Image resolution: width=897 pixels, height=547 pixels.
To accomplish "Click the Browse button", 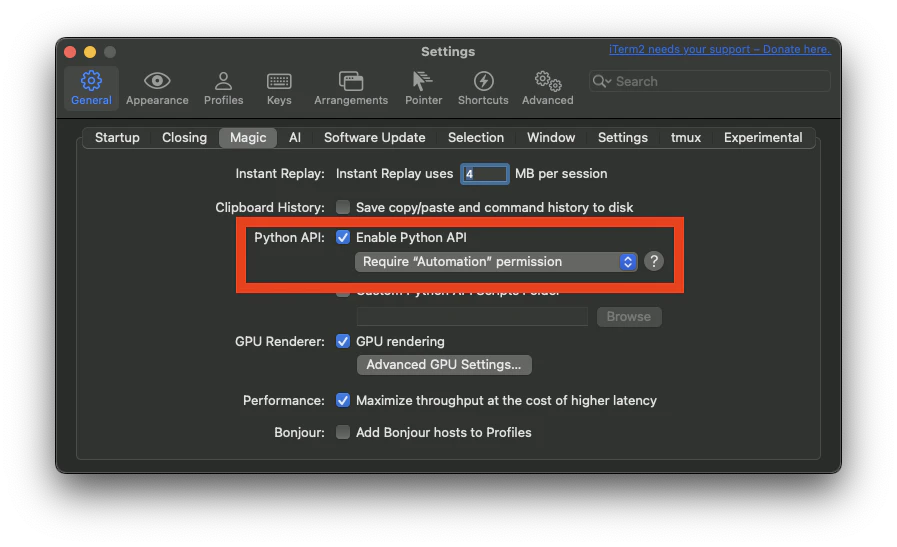I will click(x=629, y=317).
